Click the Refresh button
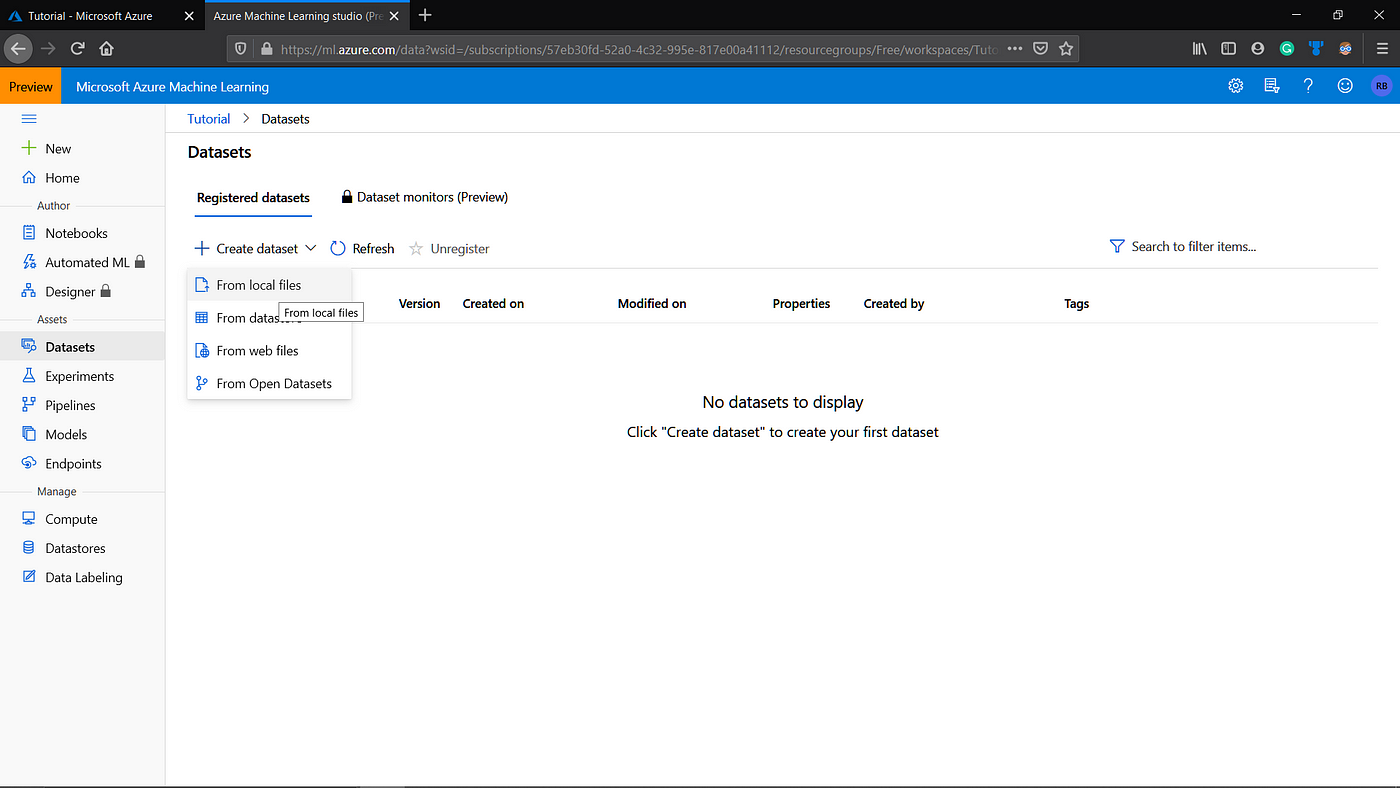This screenshot has width=1400, height=788. (x=362, y=248)
